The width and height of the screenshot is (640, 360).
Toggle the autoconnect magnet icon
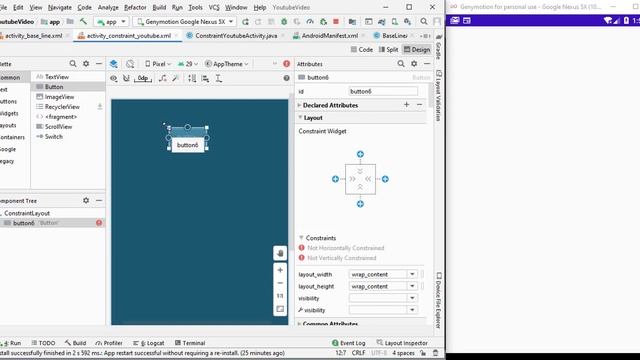coord(127,78)
